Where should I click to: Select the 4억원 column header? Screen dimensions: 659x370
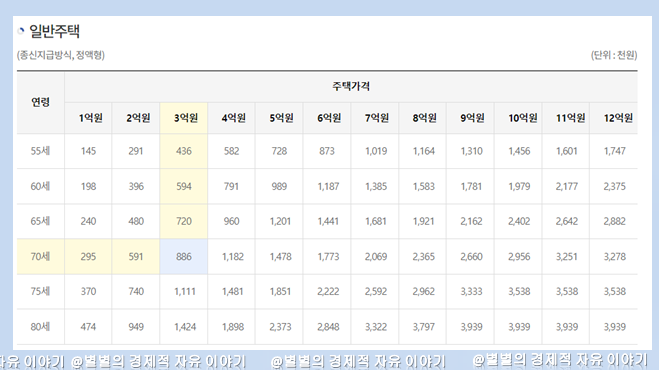click(x=231, y=118)
